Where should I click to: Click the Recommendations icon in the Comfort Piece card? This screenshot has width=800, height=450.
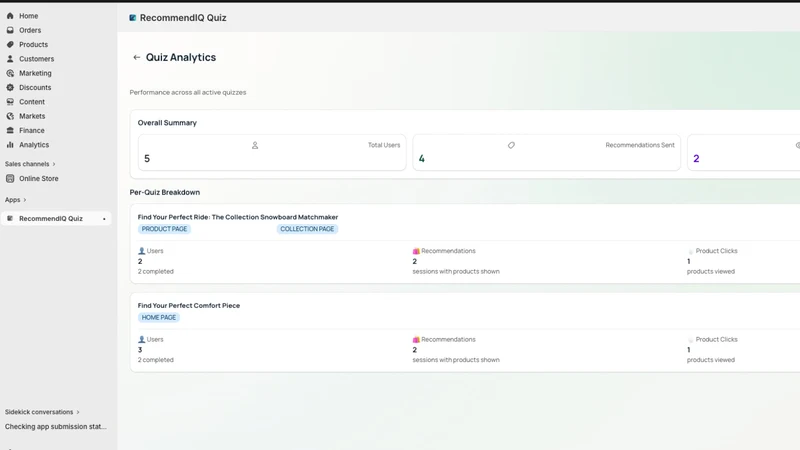pyautogui.click(x=416, y=339)
